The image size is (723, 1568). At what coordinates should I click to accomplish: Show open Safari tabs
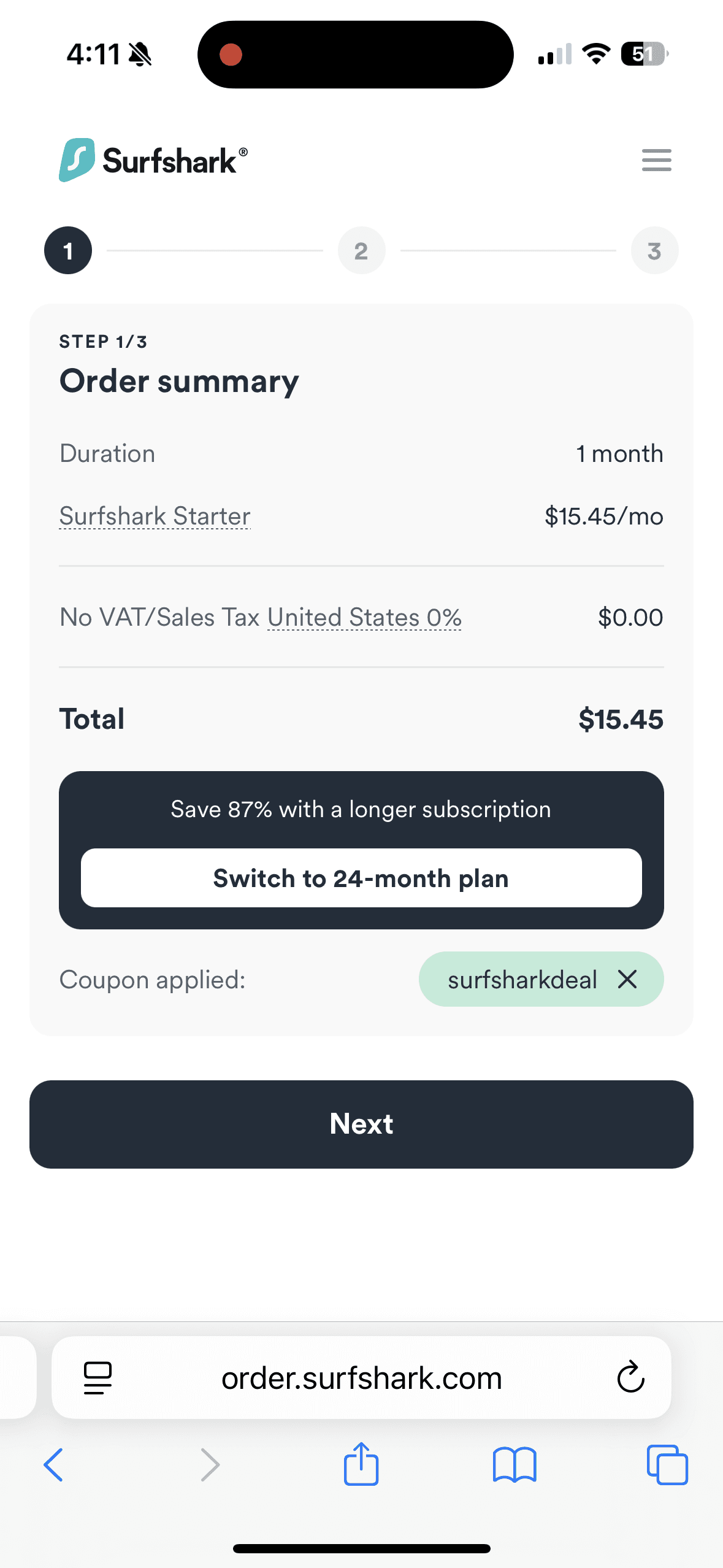[667, 1465]
